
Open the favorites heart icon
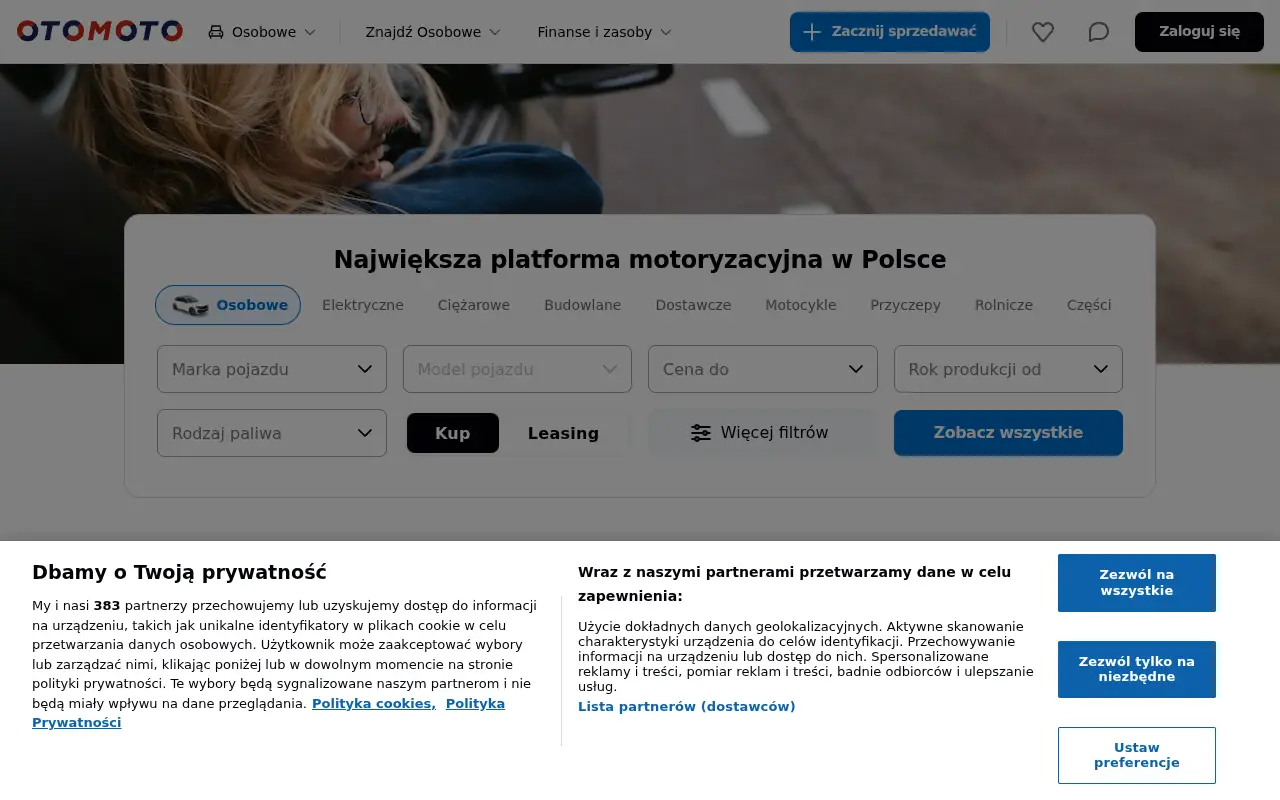click(1043, 32)
